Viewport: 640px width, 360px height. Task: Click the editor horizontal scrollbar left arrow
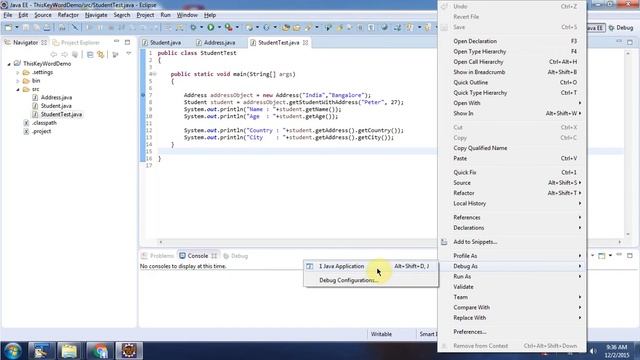(x=160, y=242)
